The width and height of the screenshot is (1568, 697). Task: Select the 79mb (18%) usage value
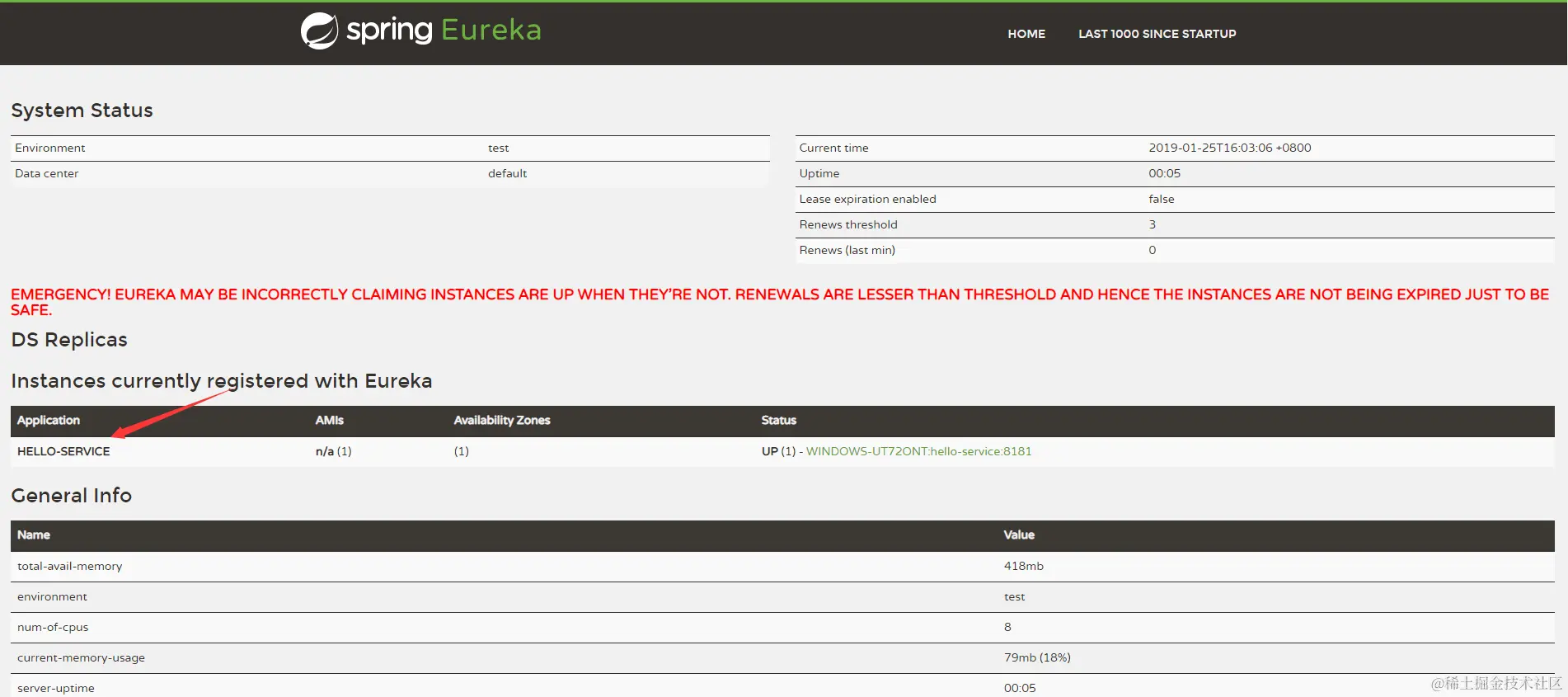click(x=1036, y=657)
